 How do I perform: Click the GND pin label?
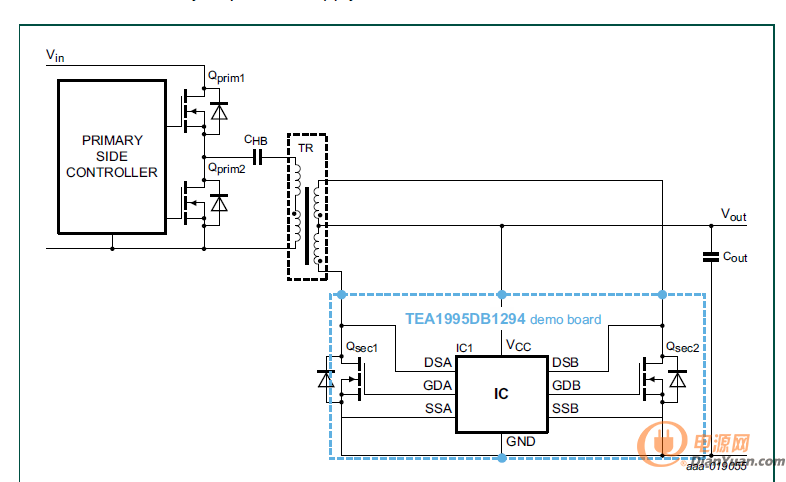tap(520, 441)
